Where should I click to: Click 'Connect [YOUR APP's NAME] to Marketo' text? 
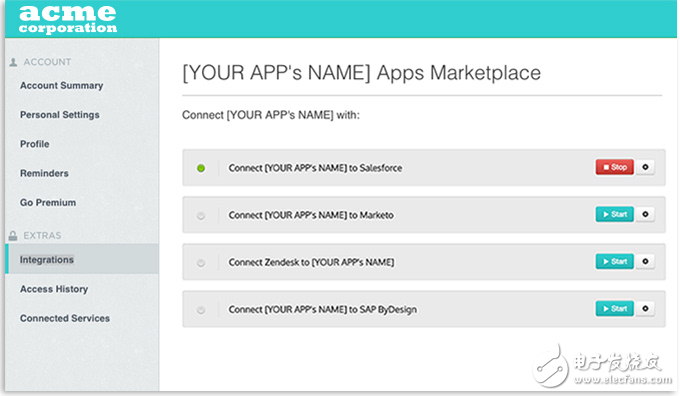(311, 215)
